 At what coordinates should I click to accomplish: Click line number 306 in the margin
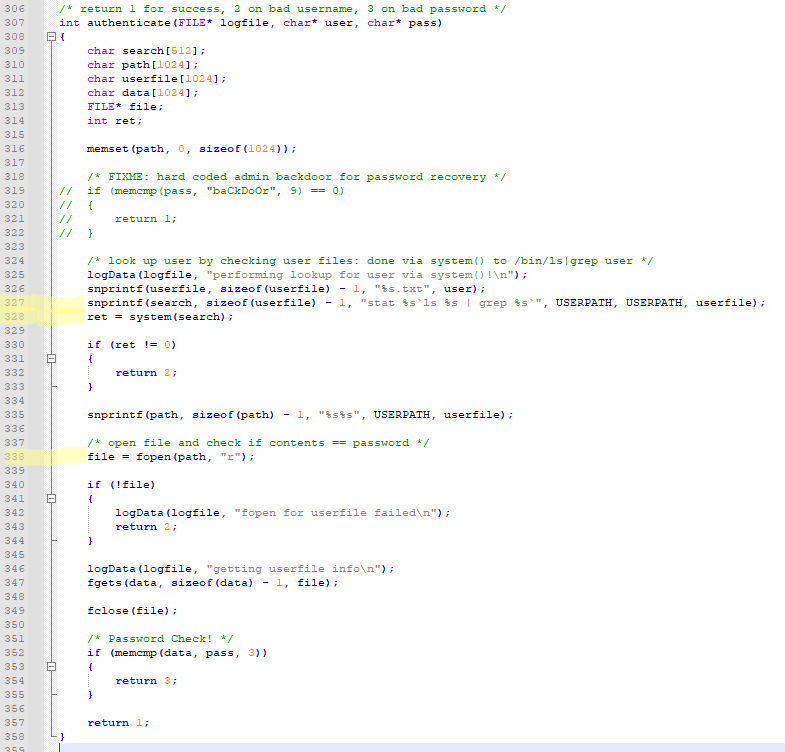coord(15,9)
